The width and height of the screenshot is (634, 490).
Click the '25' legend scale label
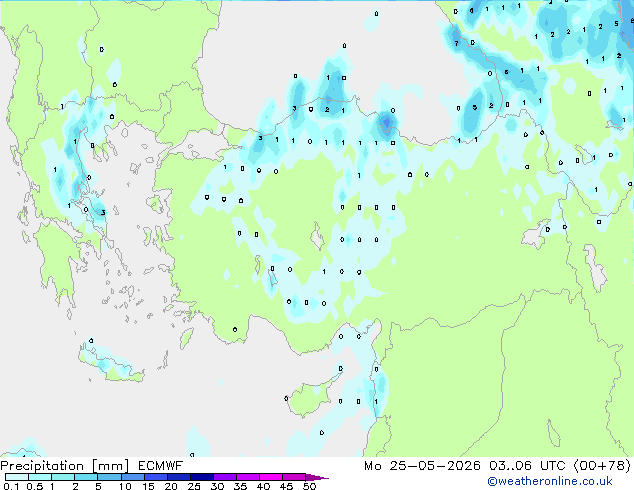point(194,486)
